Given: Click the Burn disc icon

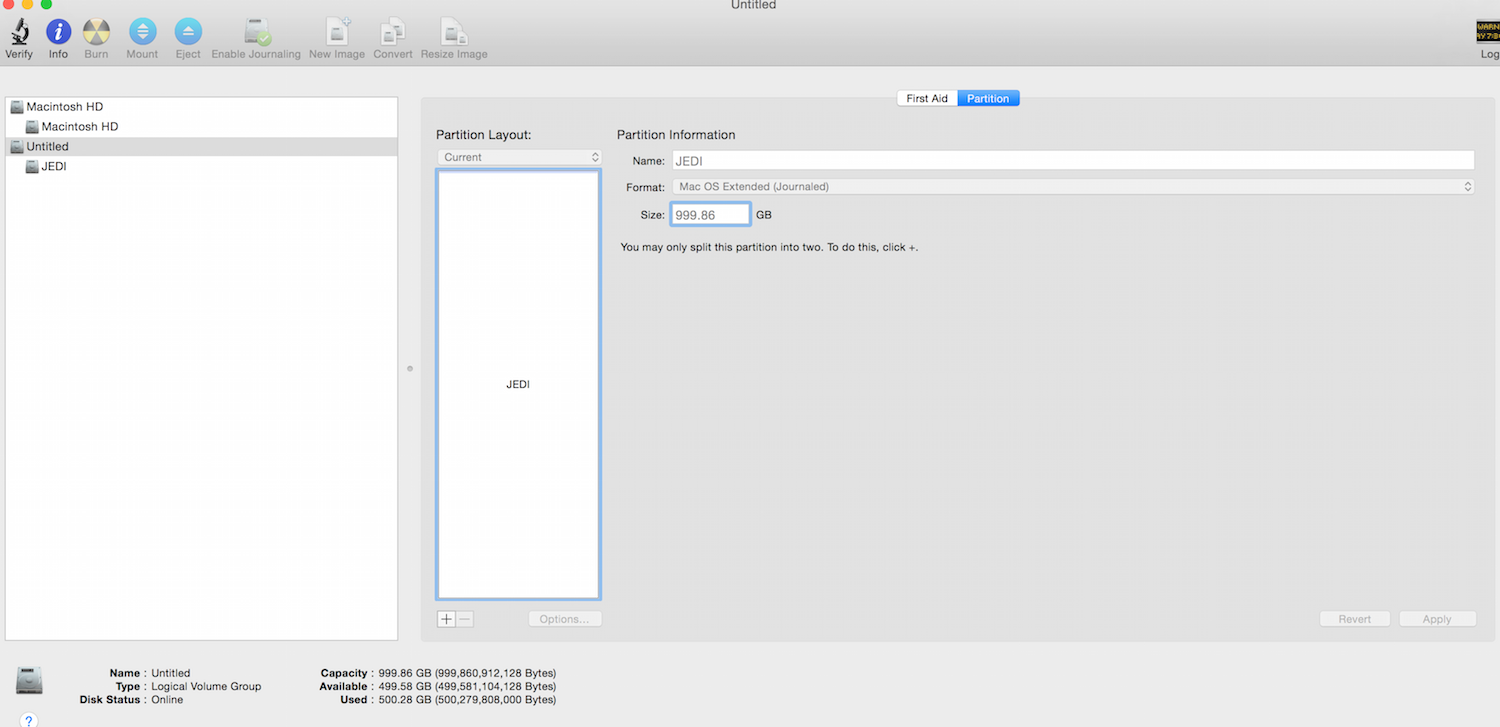Looking at the screenshot, I should tap(96, 32).
